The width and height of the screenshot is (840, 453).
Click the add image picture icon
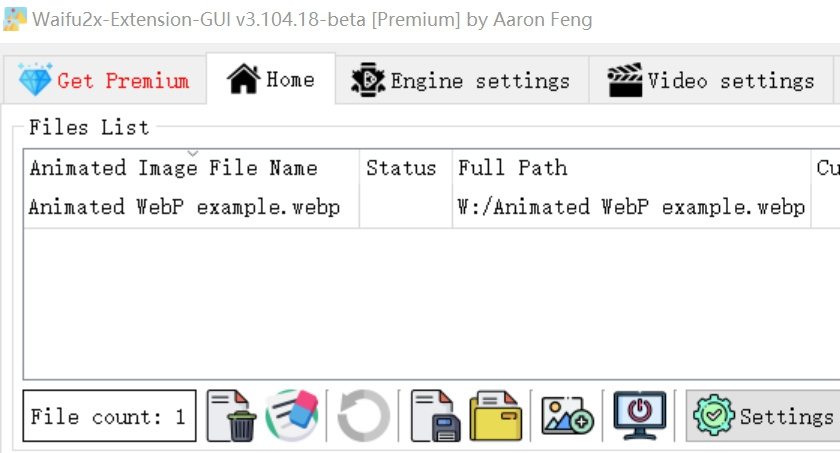(x=567, y=415)
